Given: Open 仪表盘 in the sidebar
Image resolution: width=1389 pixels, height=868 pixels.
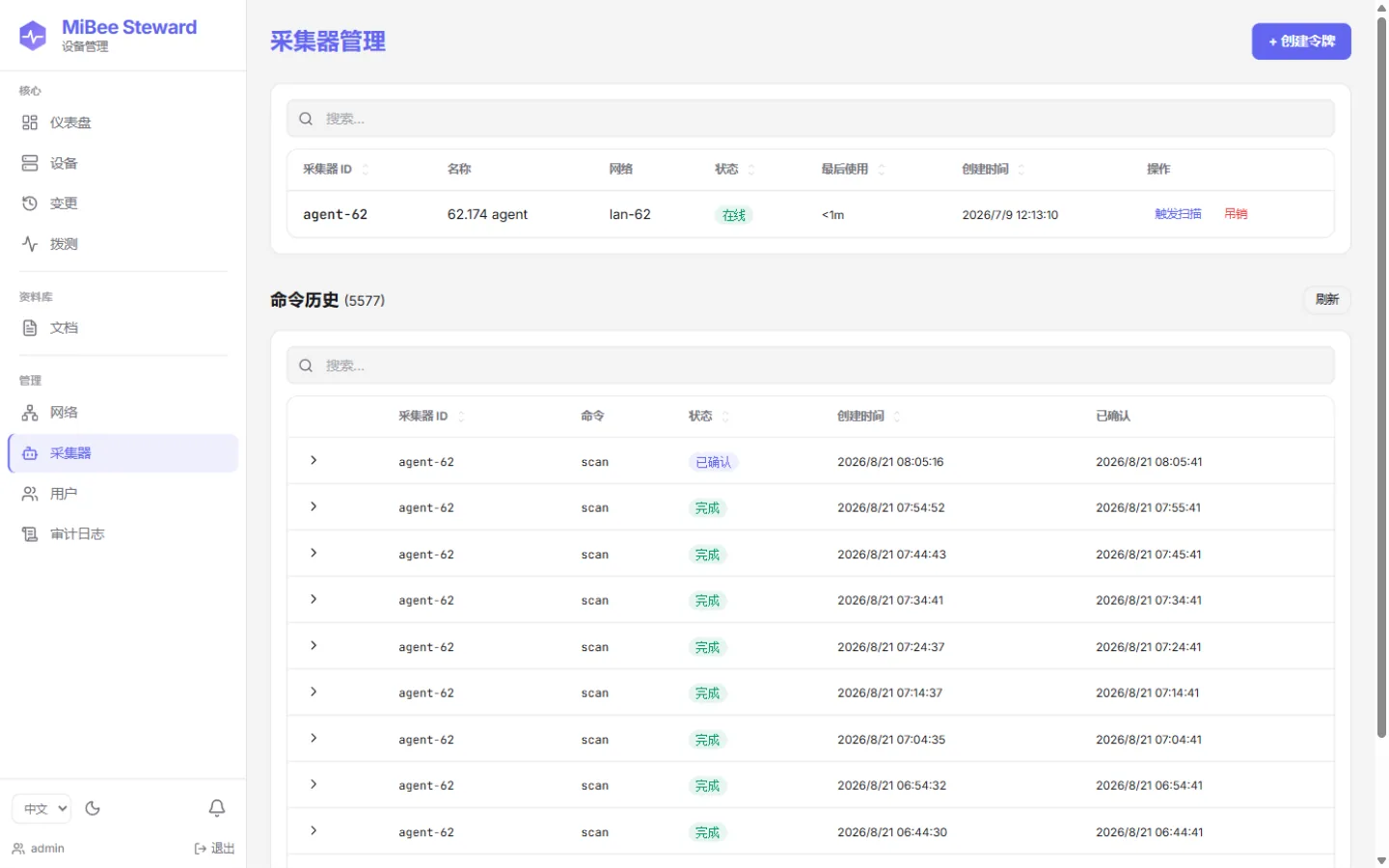Looking at the screenshot, I should (x=123, y=122).
